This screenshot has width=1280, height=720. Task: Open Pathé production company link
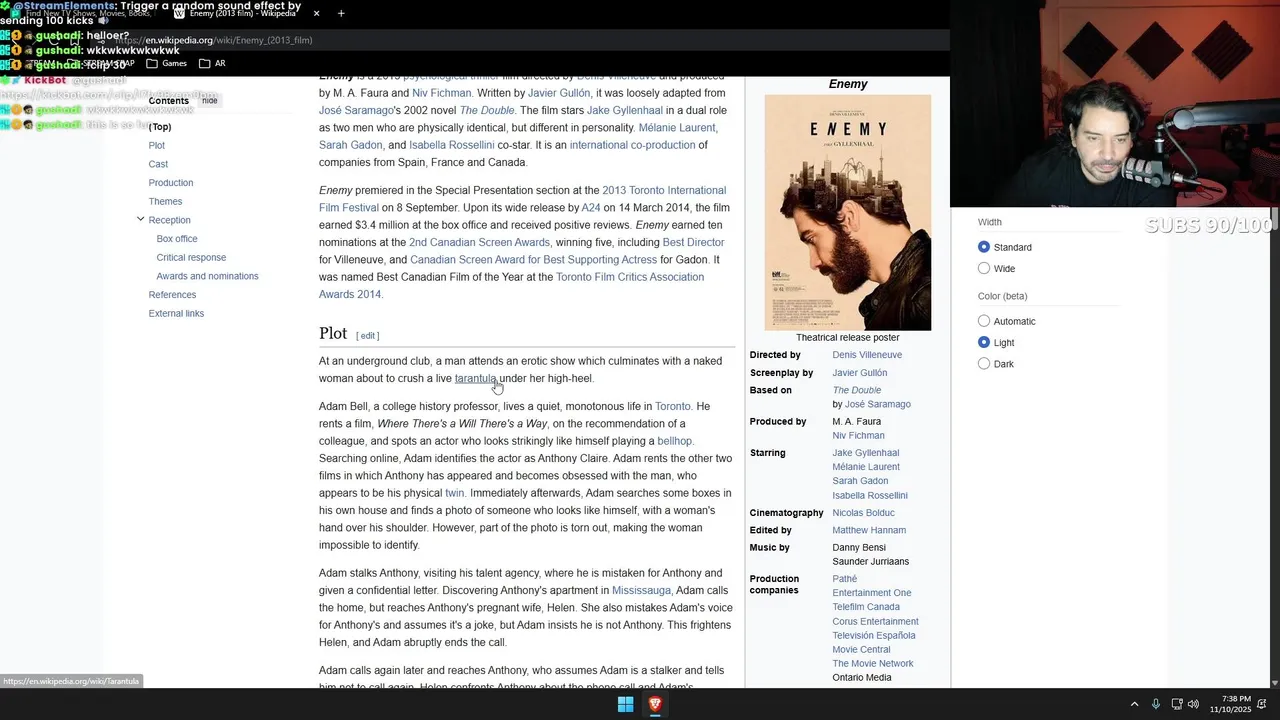point(845,579)
